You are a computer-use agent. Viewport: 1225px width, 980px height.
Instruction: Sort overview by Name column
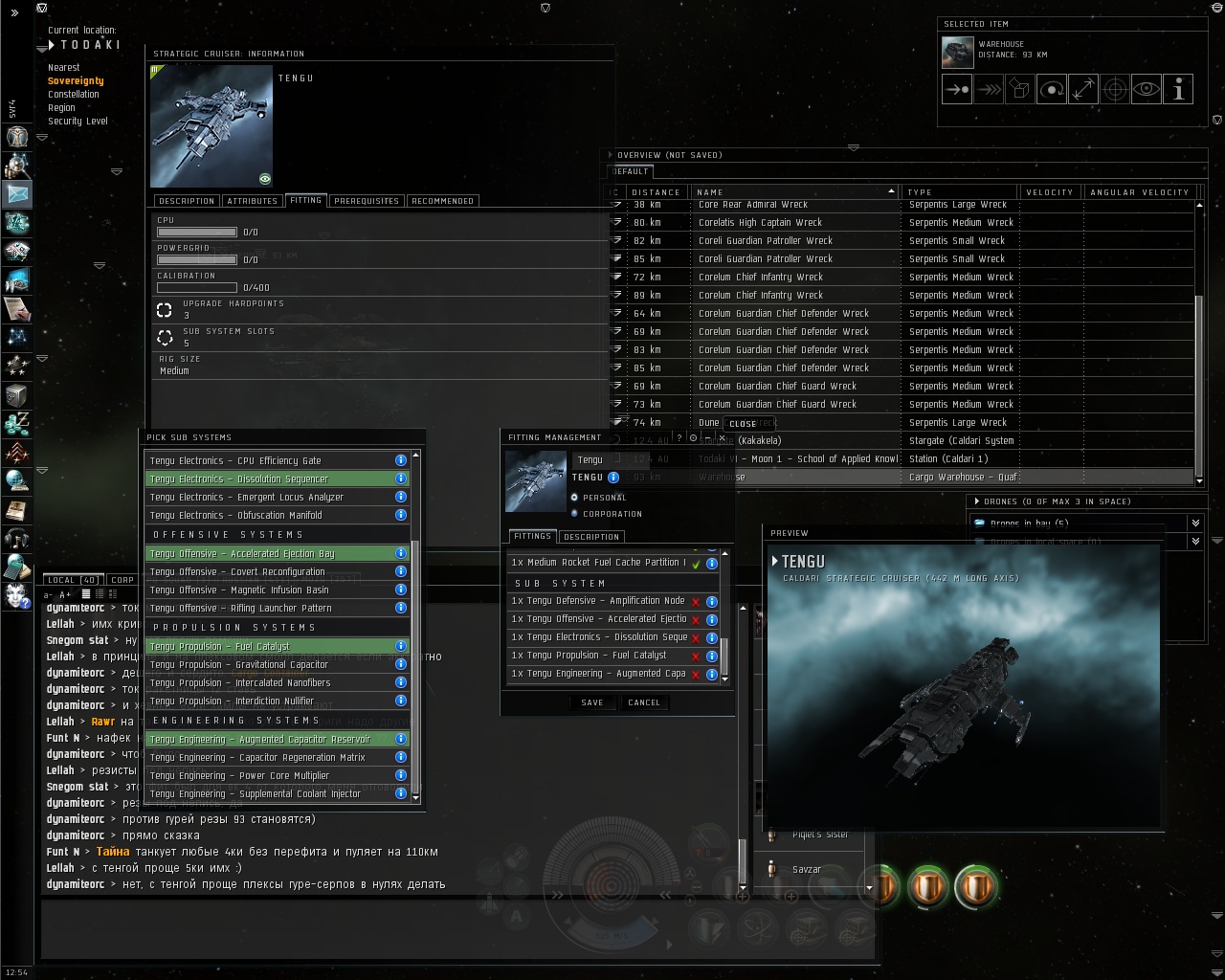[x=794, y=192]
